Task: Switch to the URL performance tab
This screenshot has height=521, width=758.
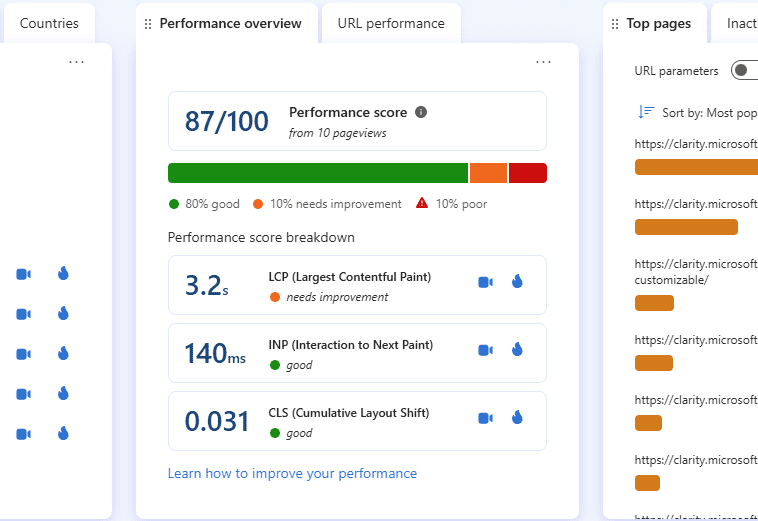Action: click(391, 24)
